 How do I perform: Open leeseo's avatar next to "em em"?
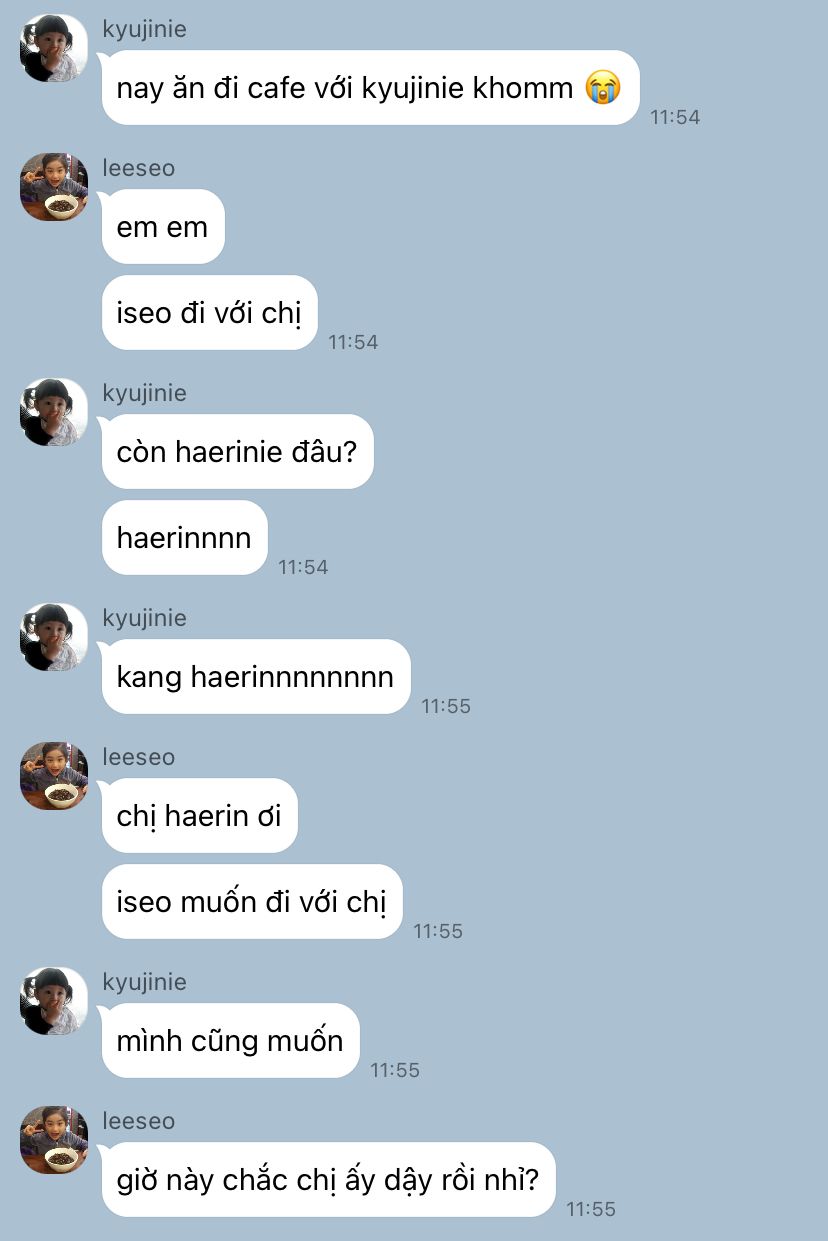click(53, 187)
